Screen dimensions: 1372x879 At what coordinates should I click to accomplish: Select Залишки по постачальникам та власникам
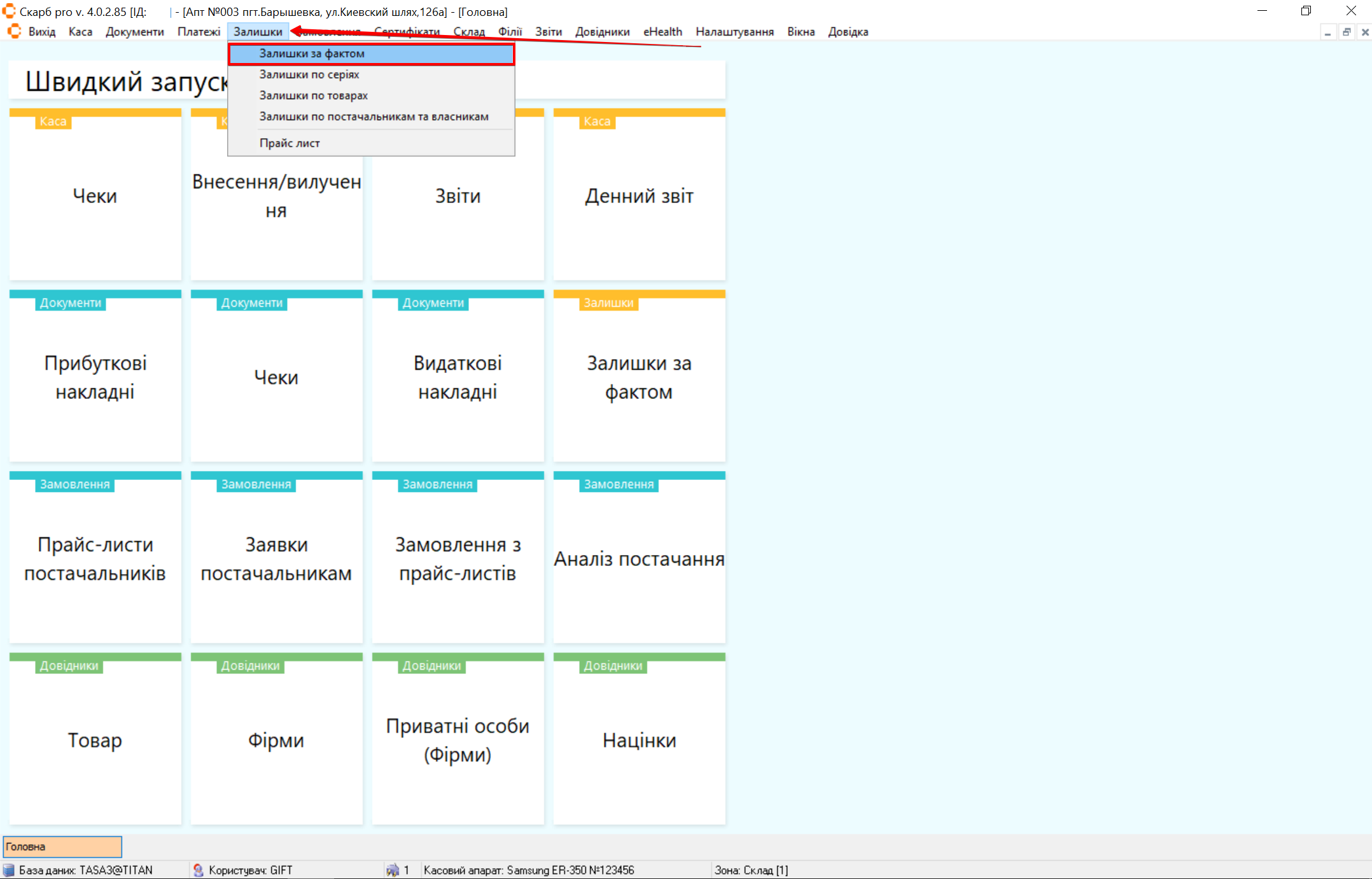click(374, 117)
